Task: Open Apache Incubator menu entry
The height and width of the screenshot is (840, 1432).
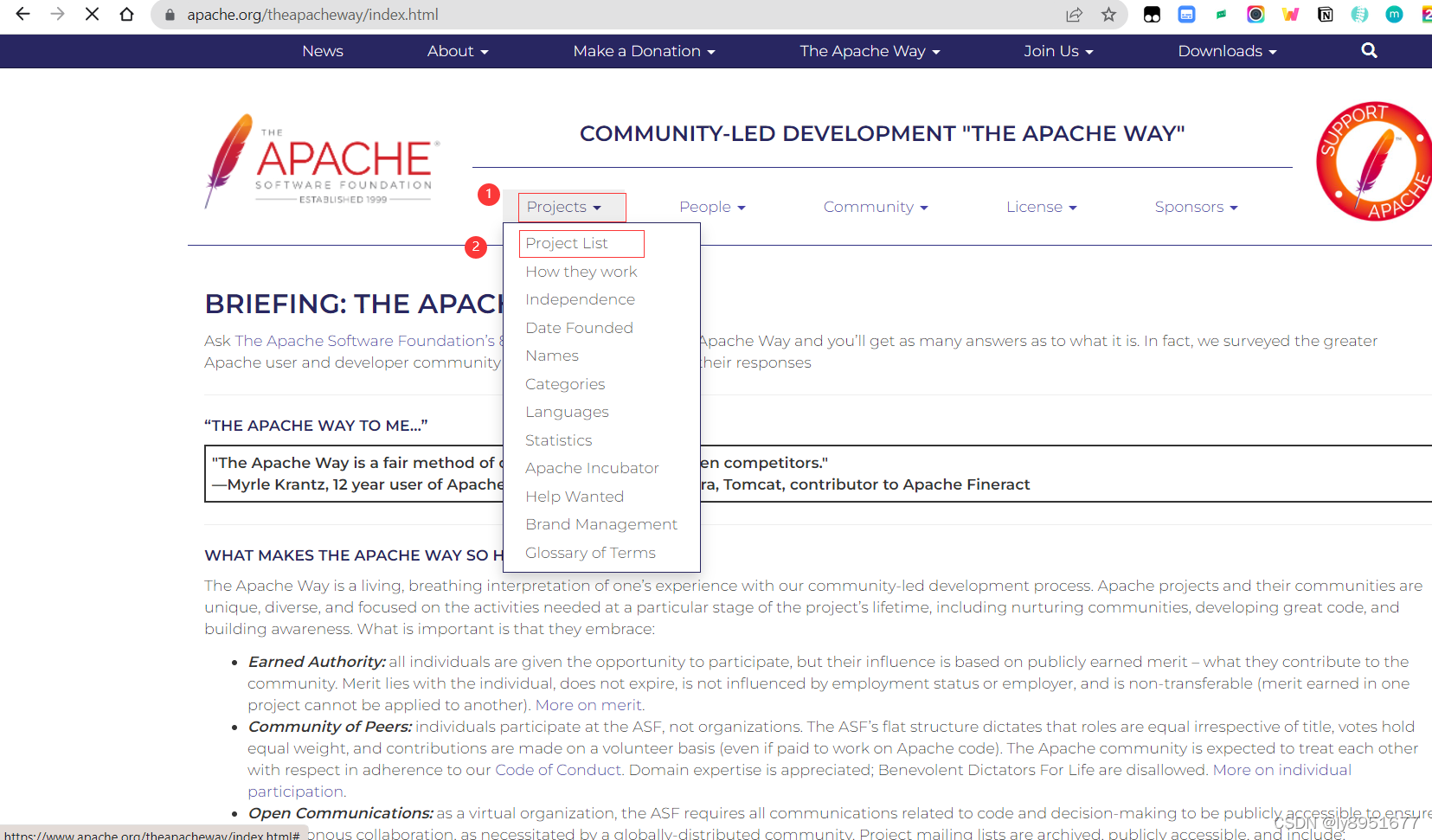Action: [592, 468]
